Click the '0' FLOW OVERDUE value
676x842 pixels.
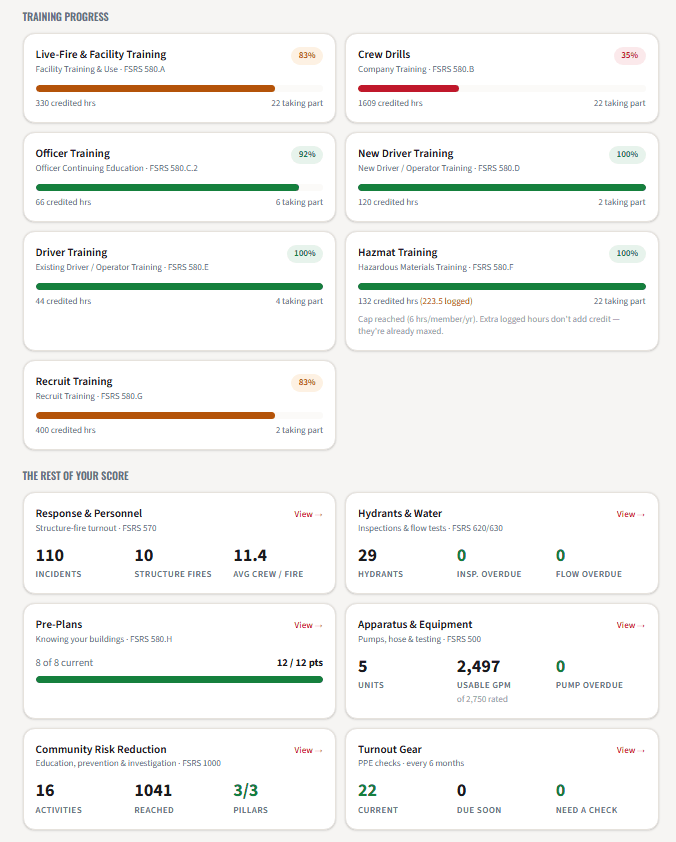point(561,555)
